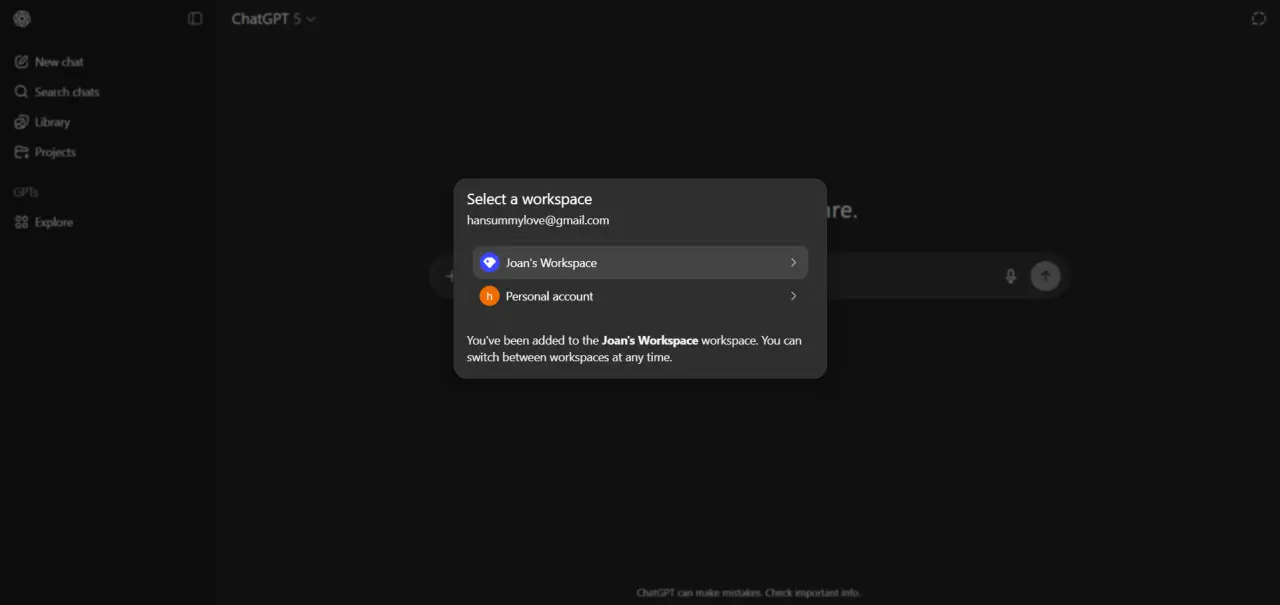
Task: Collapse sidebar using the panel toggle icon
Action: pyautogui.click(x=195, y=19)
